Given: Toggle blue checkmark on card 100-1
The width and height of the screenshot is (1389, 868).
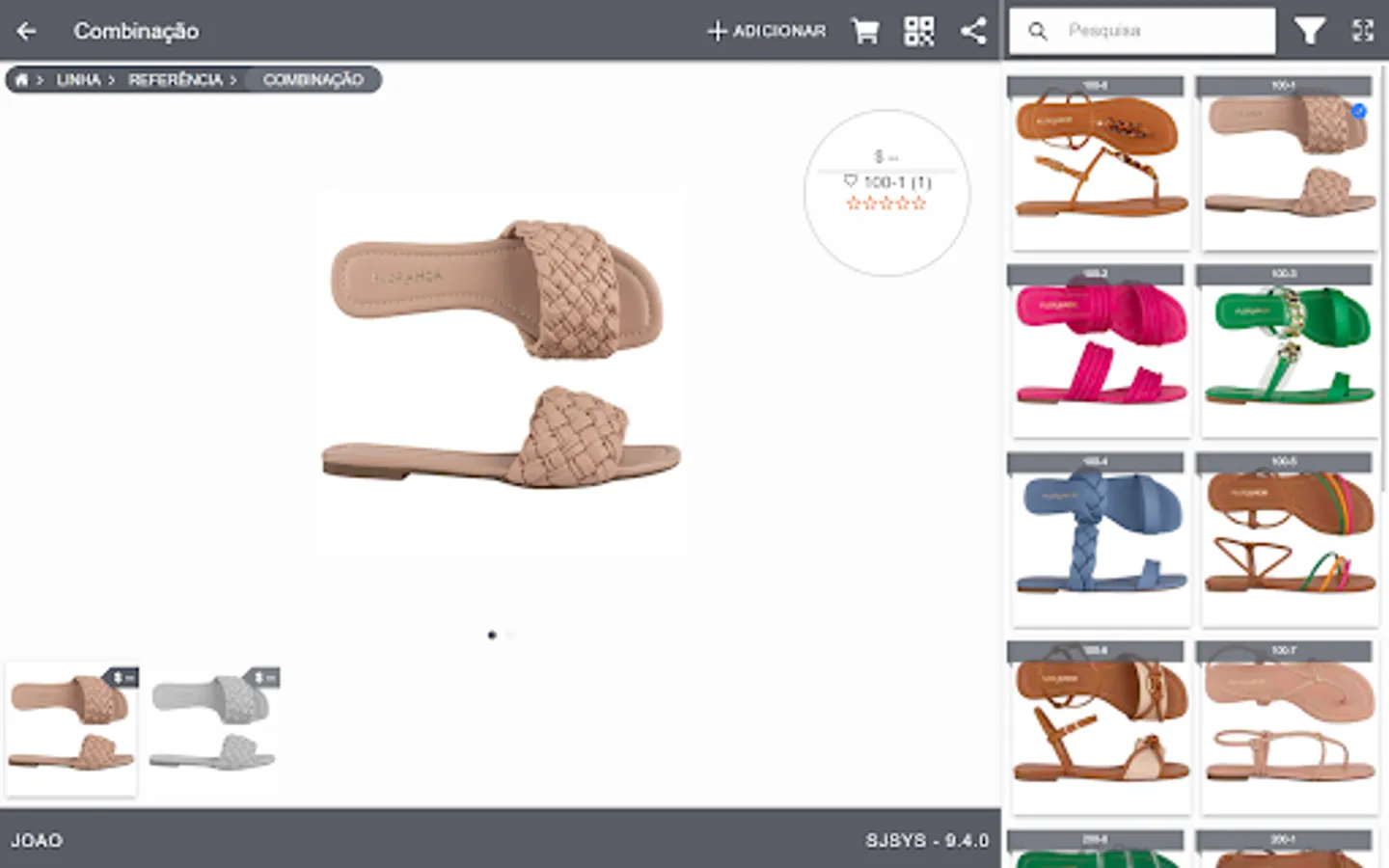Looking at the screenshot, I should coord(1359,111).
